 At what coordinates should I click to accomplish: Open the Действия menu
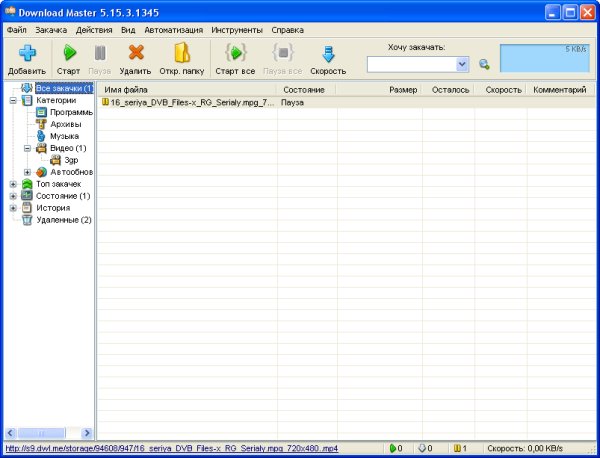94,30
